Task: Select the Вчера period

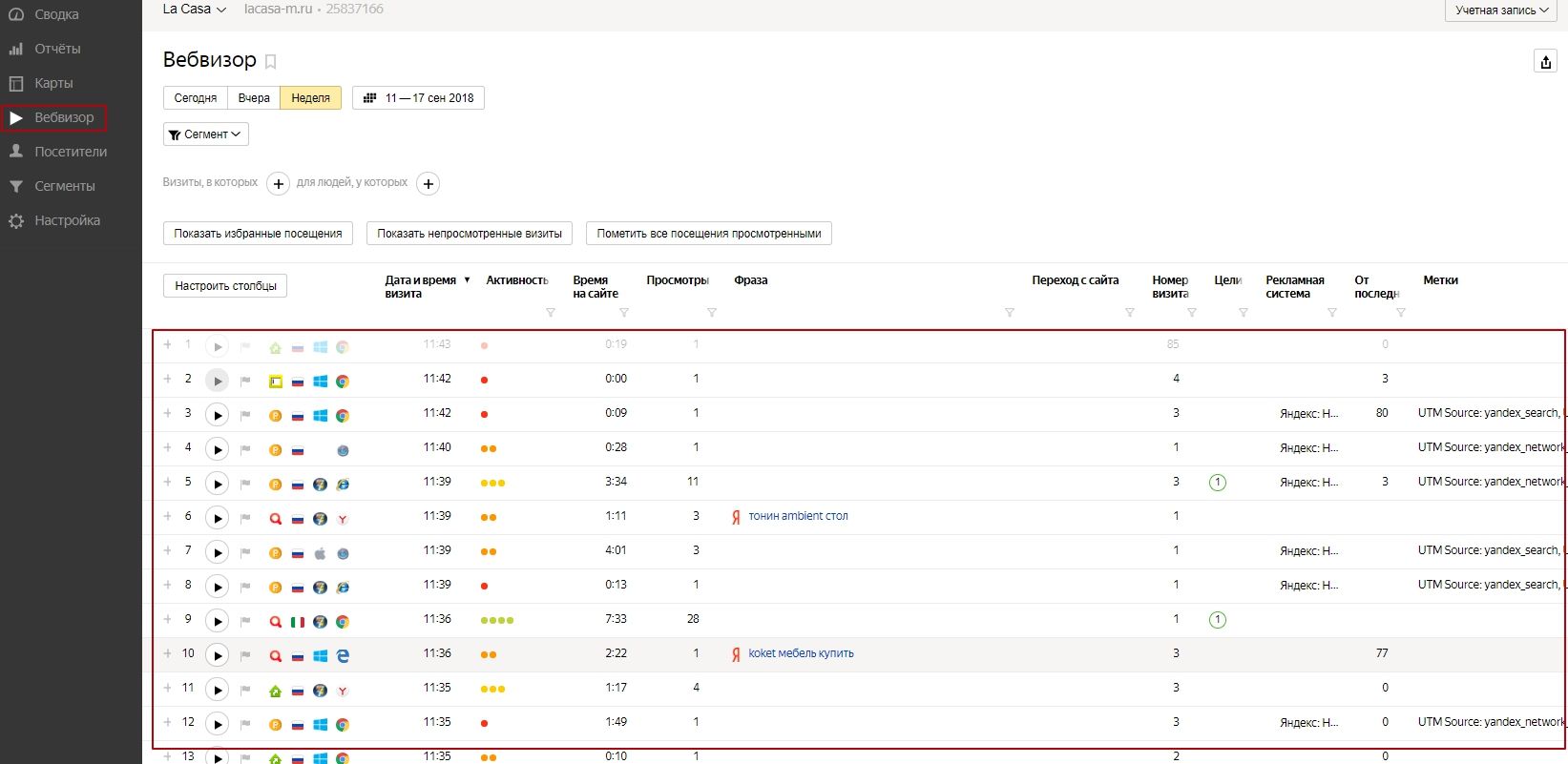Action: 254,98
